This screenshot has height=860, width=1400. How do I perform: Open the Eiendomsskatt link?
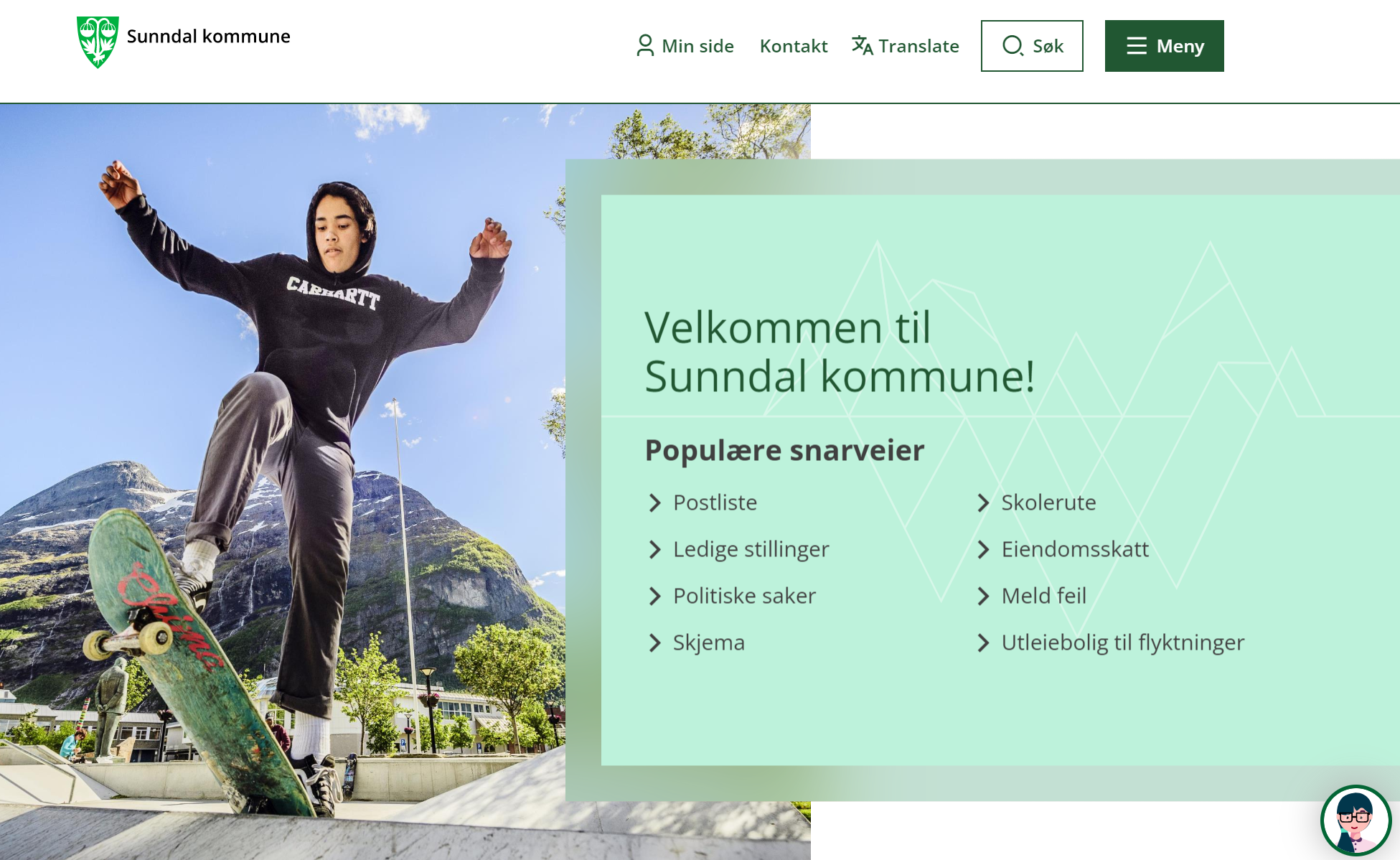pyautogui.click(x=1075, y=549)
